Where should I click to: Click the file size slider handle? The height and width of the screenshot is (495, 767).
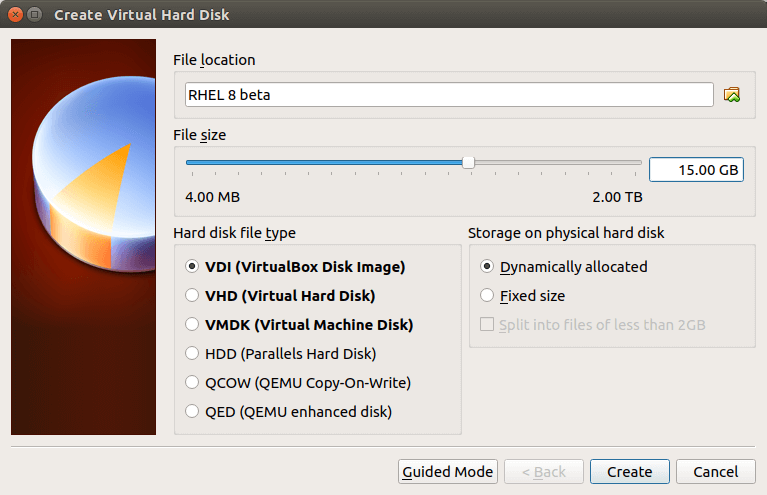coord(468,163)
